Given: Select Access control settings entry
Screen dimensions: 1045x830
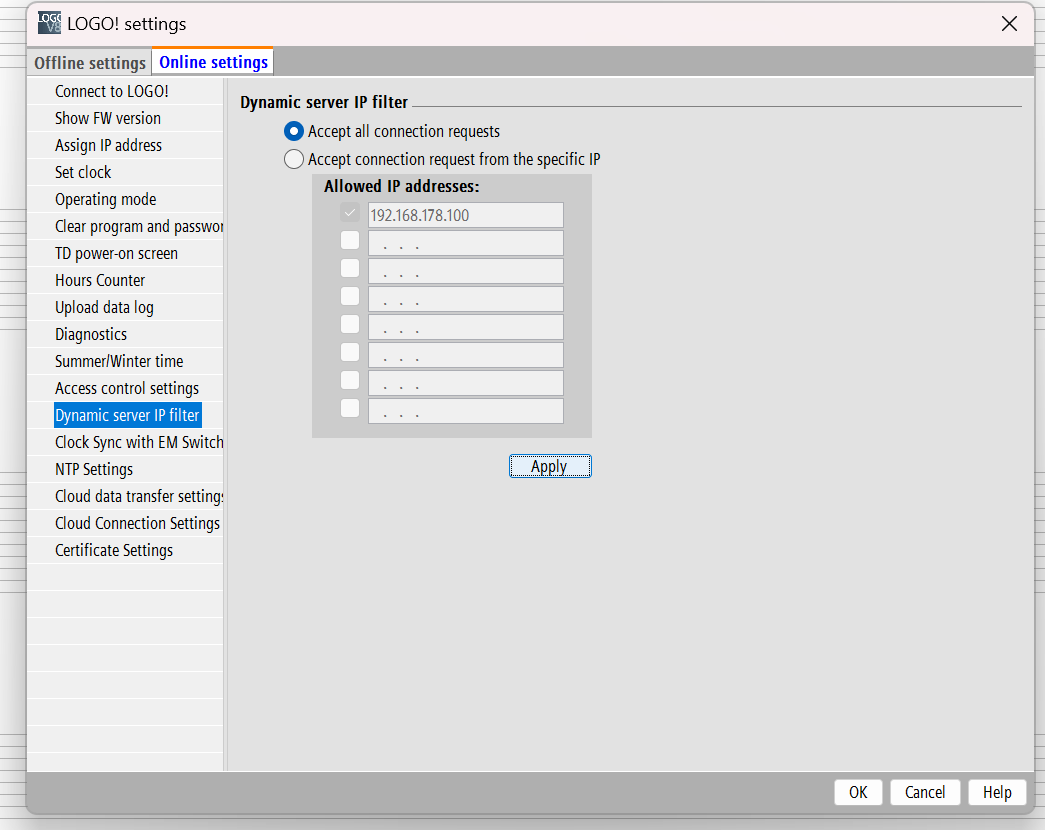Looking at the screenshot, I should click(x=125, y=388).
